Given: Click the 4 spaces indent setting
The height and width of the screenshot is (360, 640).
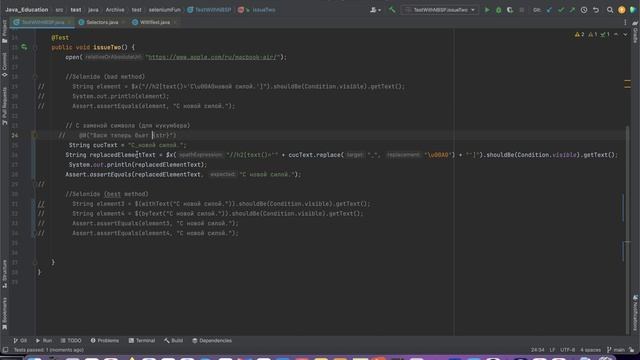Looking at the screenshot, I should (x=590, y=350).
